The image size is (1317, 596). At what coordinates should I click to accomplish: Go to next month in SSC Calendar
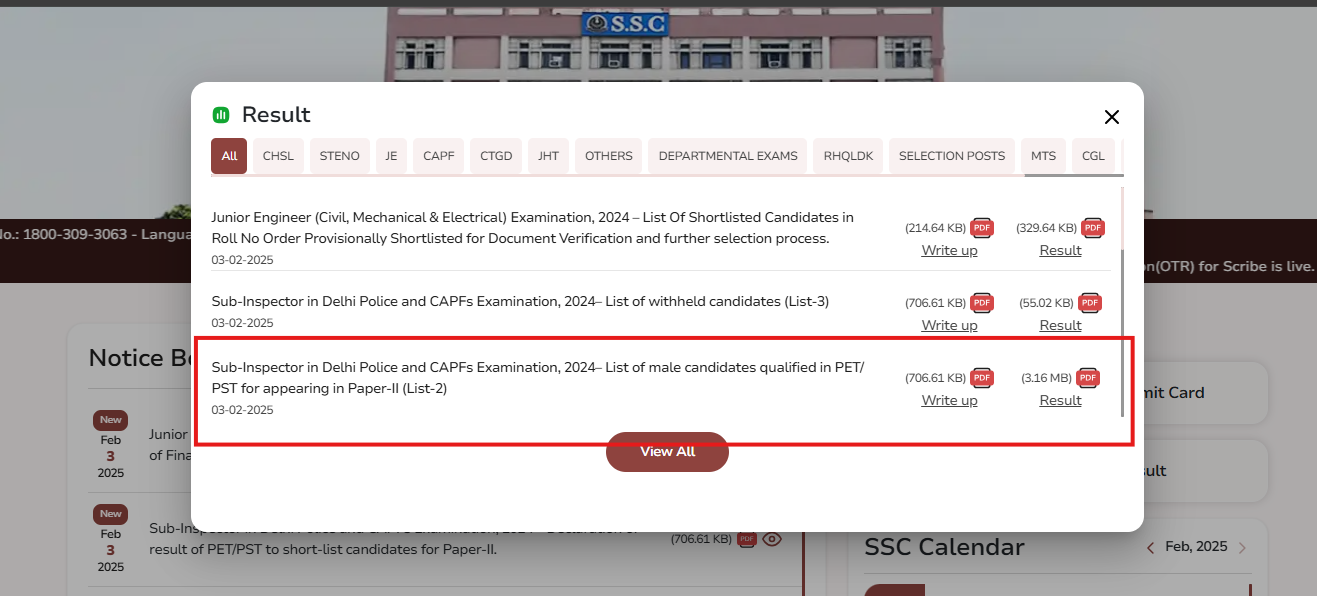coord(1242,547)
